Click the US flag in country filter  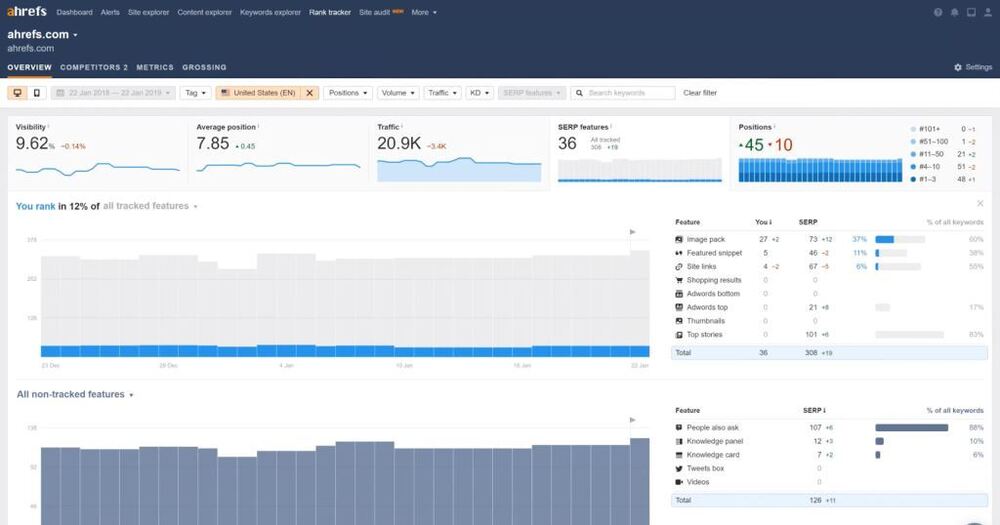pyautogui.click(x=225, y=93)
